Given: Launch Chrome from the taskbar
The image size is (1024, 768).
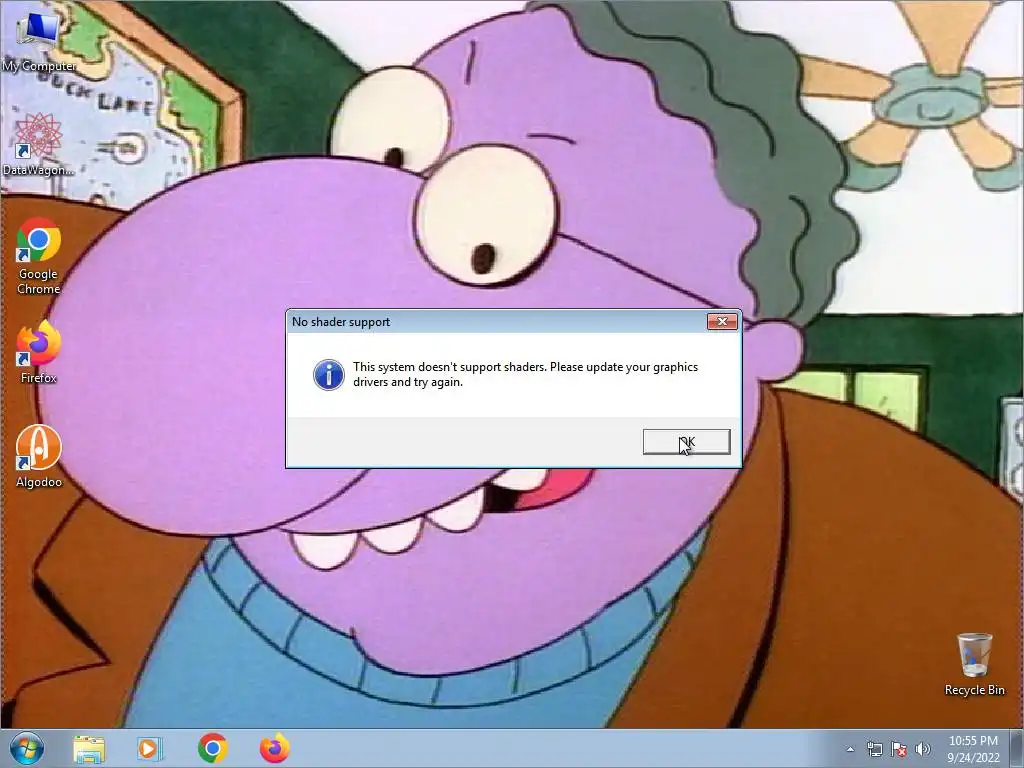Looking at the screenshot, I should pyautogui.click(x=212, y=748).
